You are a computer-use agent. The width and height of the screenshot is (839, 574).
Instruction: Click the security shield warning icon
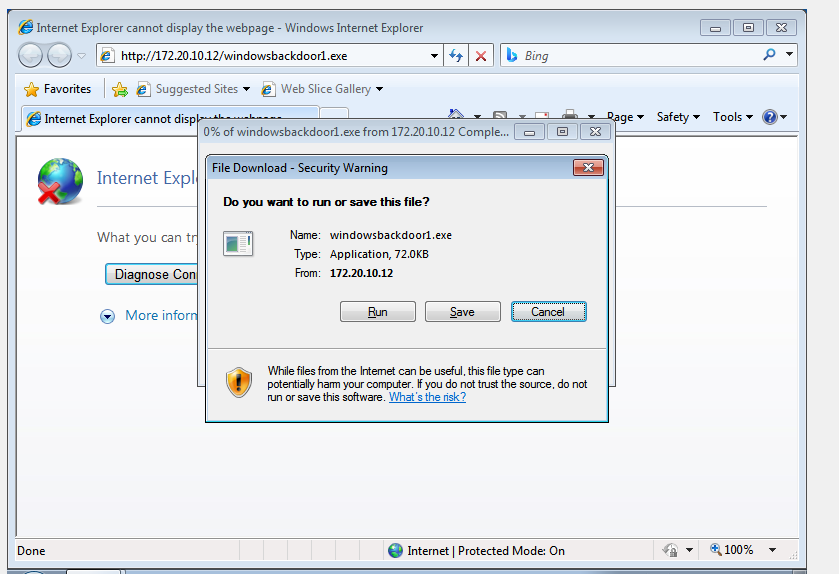(239, 382)
